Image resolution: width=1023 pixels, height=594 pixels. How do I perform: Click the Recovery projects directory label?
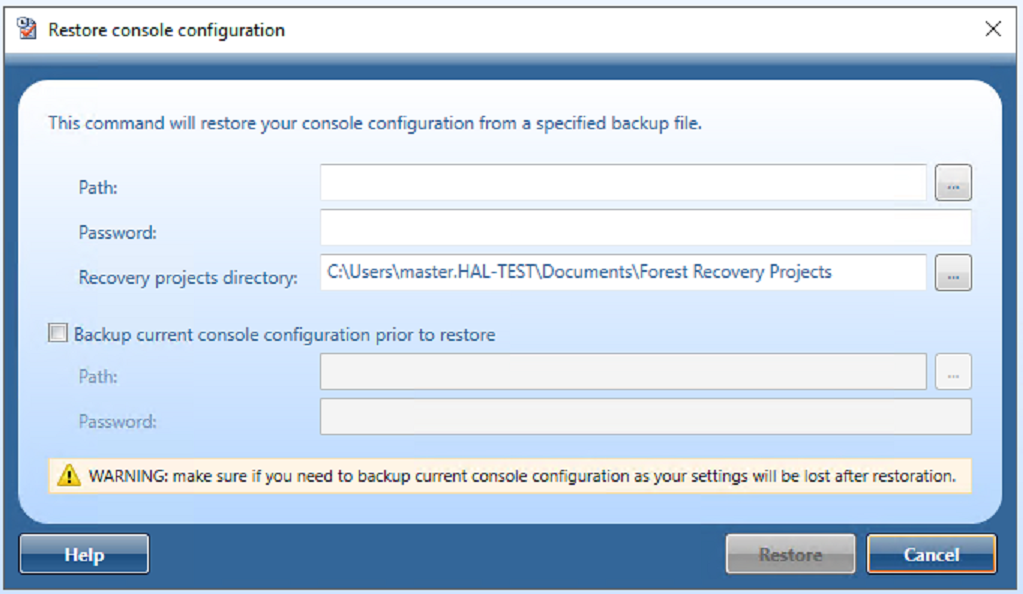[x=188, y=278]
